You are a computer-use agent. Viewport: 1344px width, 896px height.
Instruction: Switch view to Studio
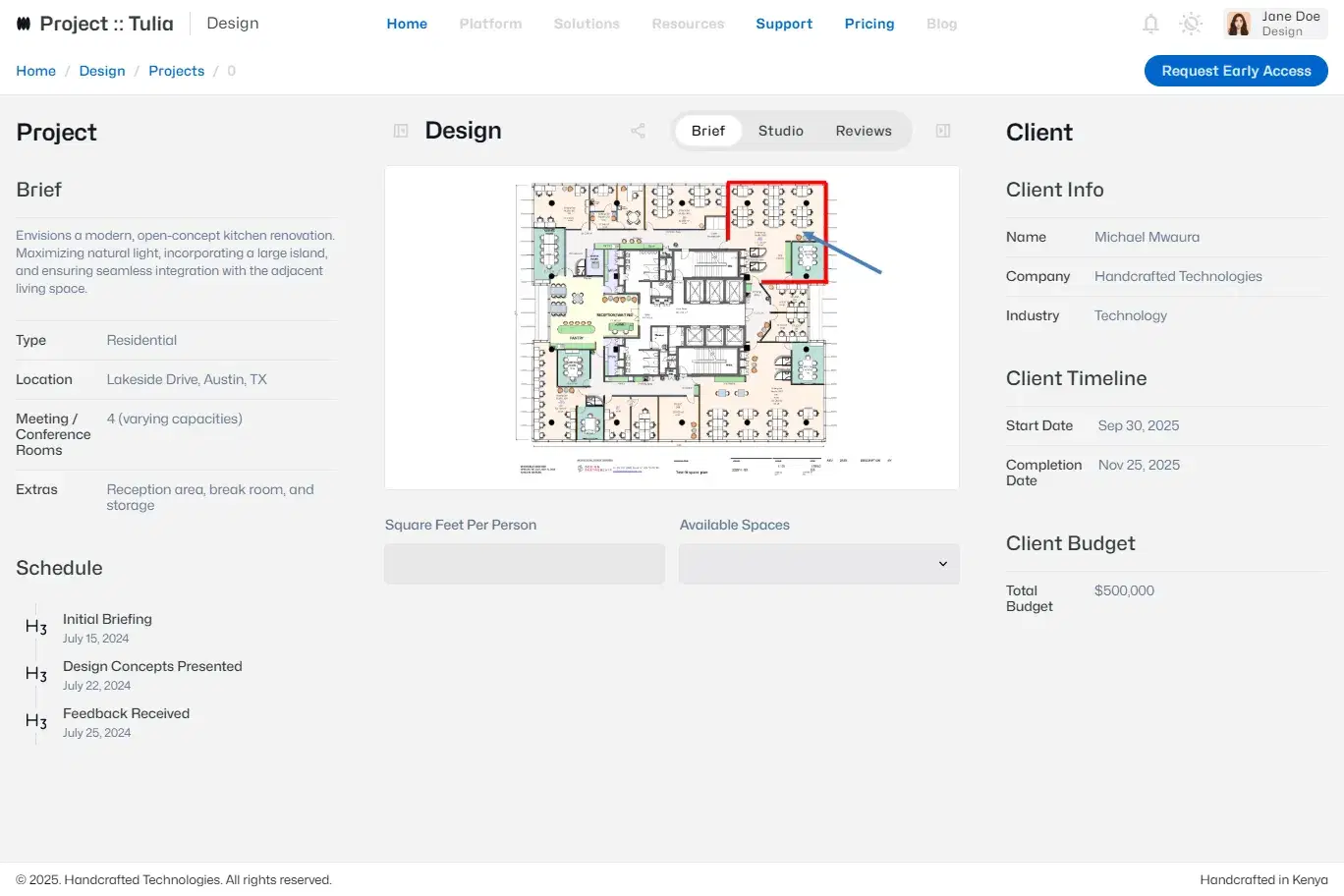[x=781, y=130]
